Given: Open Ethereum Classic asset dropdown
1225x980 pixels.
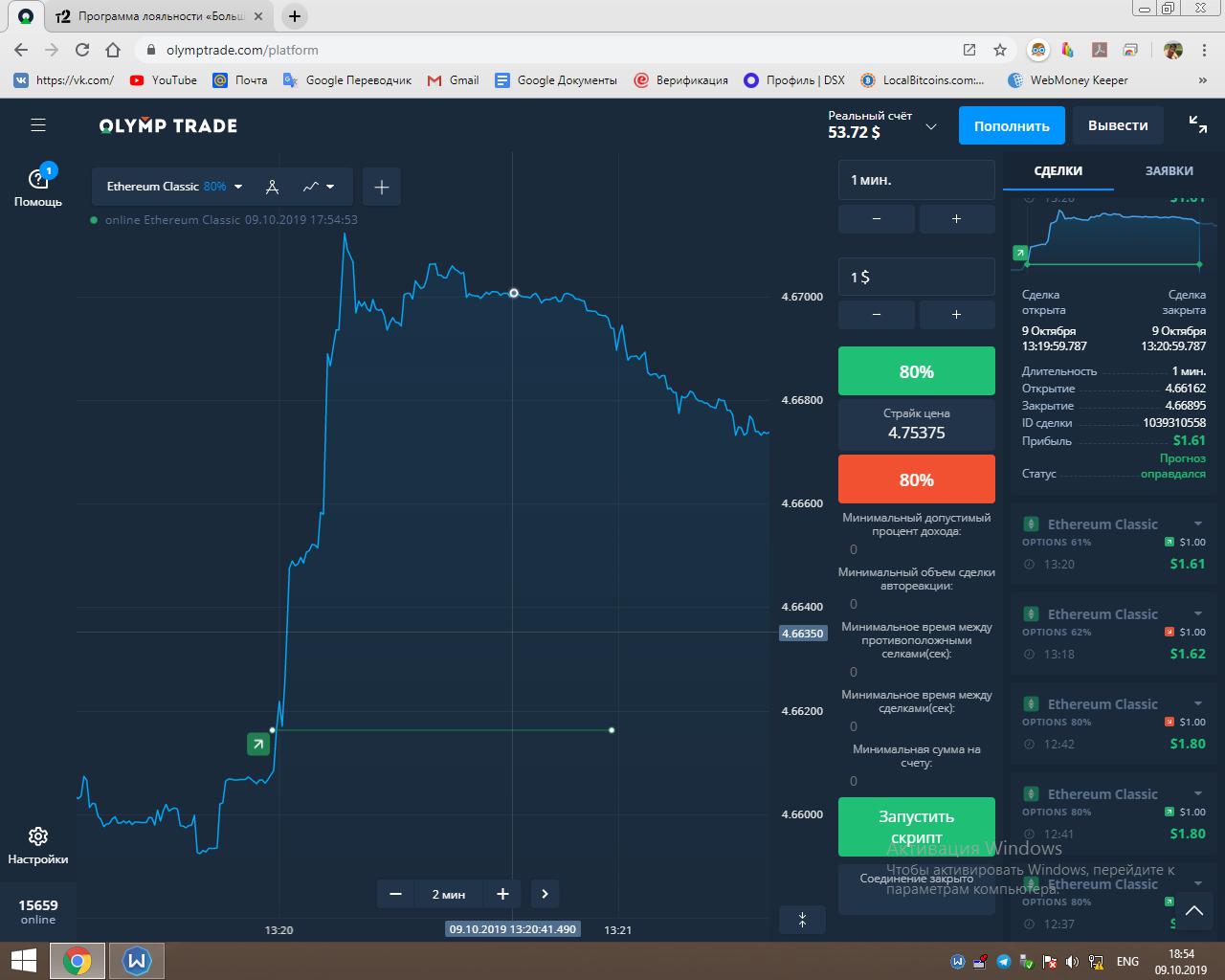Looking at the screenshot, I should pos(174,187).
